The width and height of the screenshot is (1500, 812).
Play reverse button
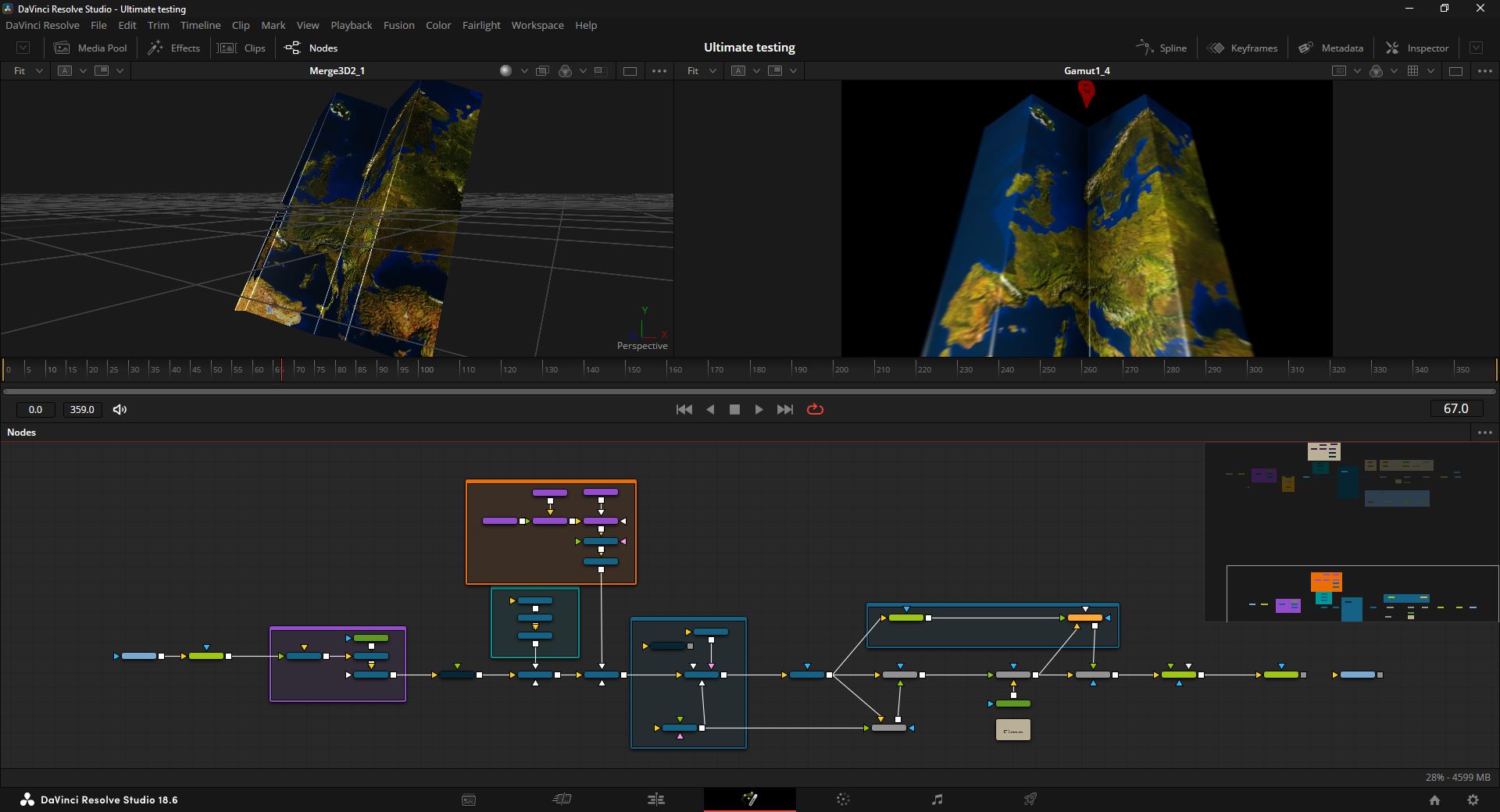(x=710, y=409)
